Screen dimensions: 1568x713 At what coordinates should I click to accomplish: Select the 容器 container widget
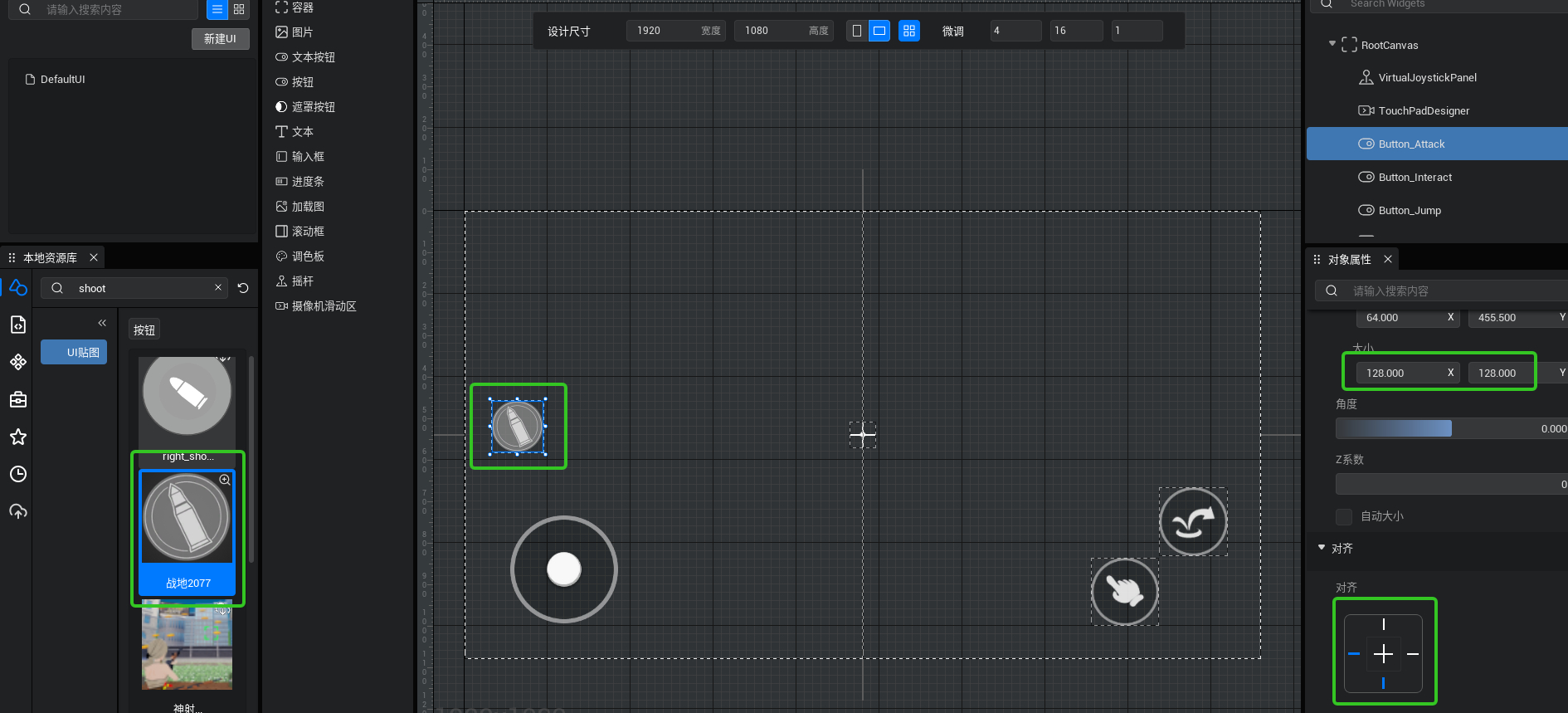coord(295,7)
